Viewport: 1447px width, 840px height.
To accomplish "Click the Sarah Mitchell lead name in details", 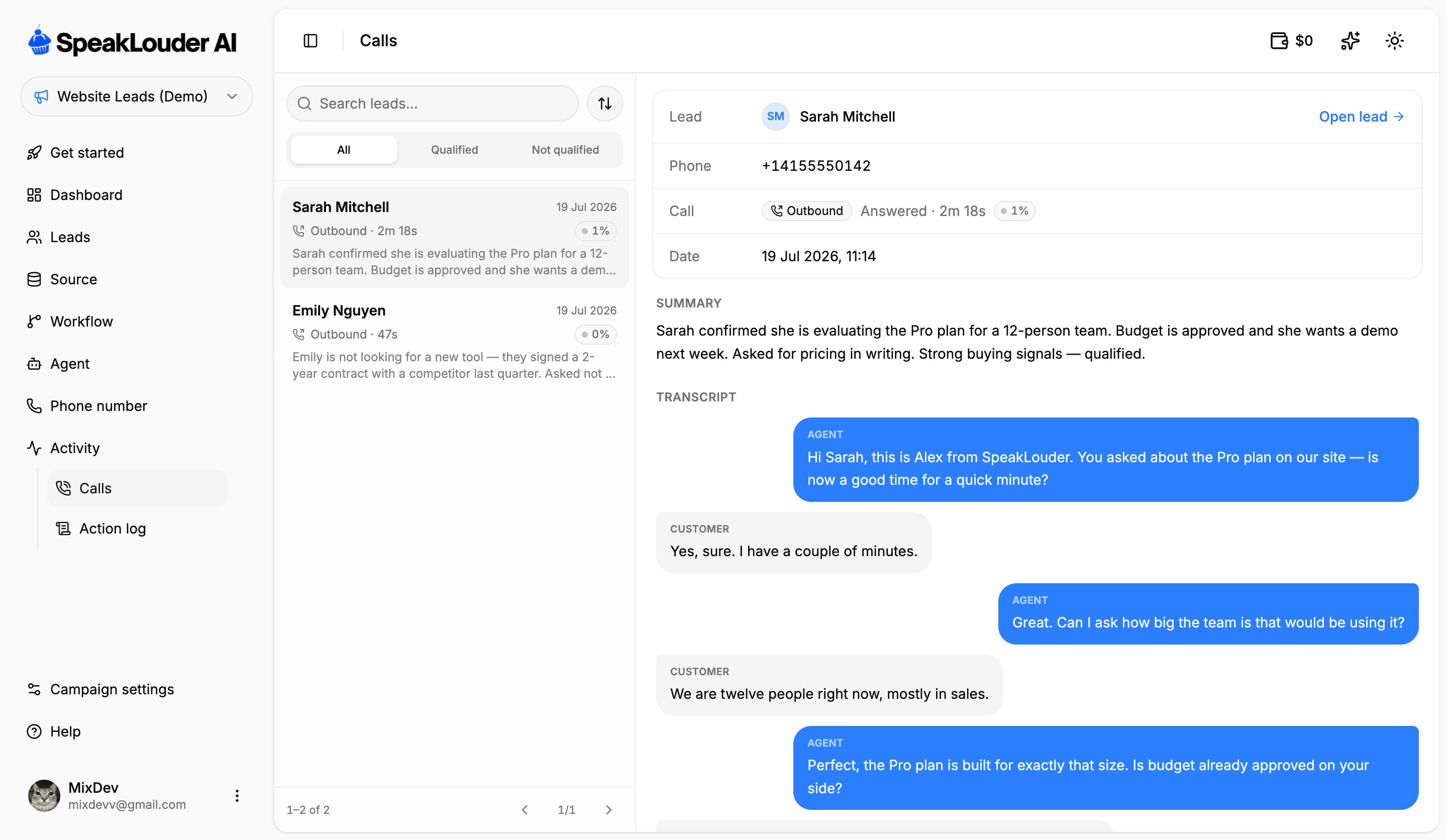I will pos(847,117).
